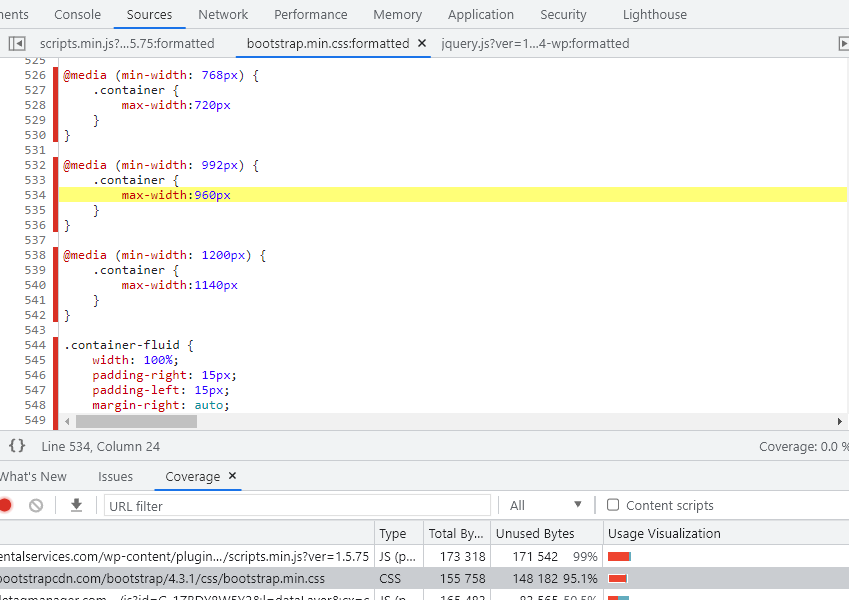This screenshot has width=849, height=600.
Task: Export coverage data with the download icon
Action: pos(76,505)
